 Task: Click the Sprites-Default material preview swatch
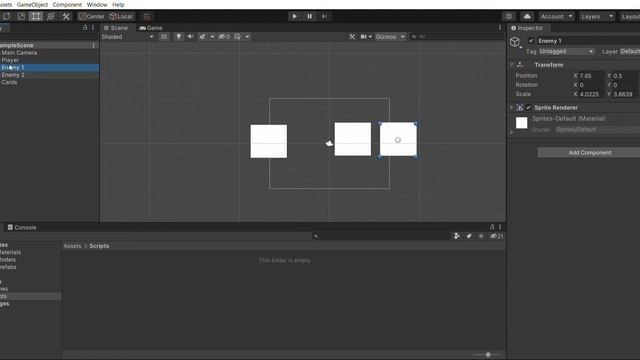click(x=521, y=123)
